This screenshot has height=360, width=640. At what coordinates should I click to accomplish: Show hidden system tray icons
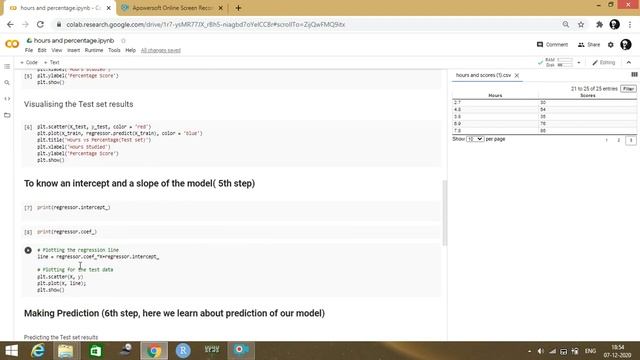pyautogui.click(x=529, y=351)
